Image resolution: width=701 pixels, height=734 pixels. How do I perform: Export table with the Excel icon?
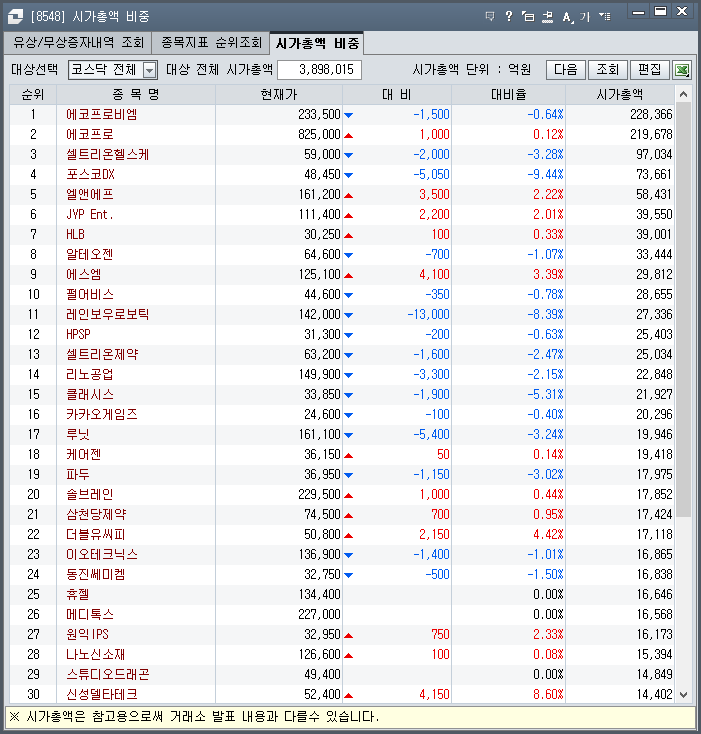683,70
